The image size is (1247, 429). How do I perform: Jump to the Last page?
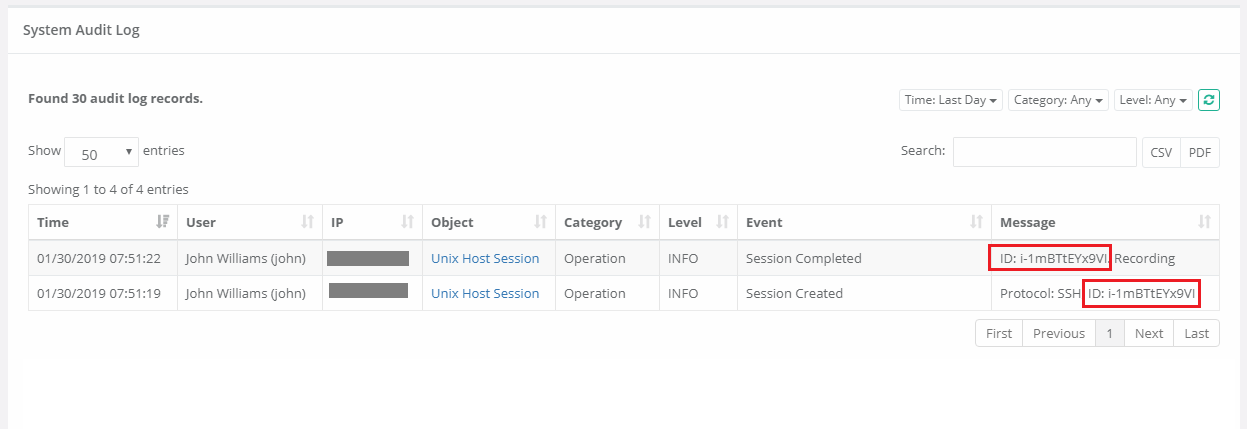1196,334
